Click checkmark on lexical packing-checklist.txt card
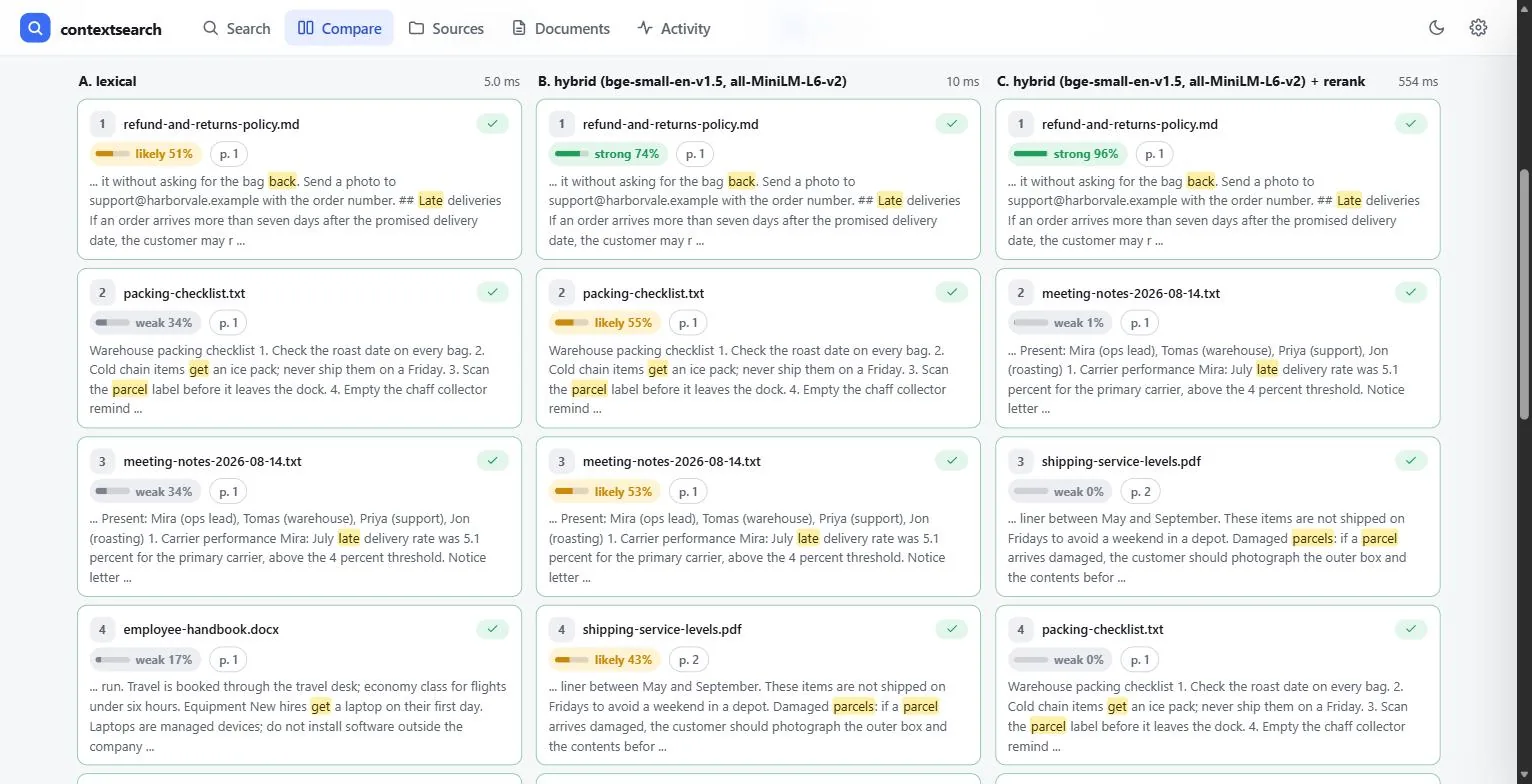Image resolution: width=1532 pixels, height=784 pixels. (492, 292)
